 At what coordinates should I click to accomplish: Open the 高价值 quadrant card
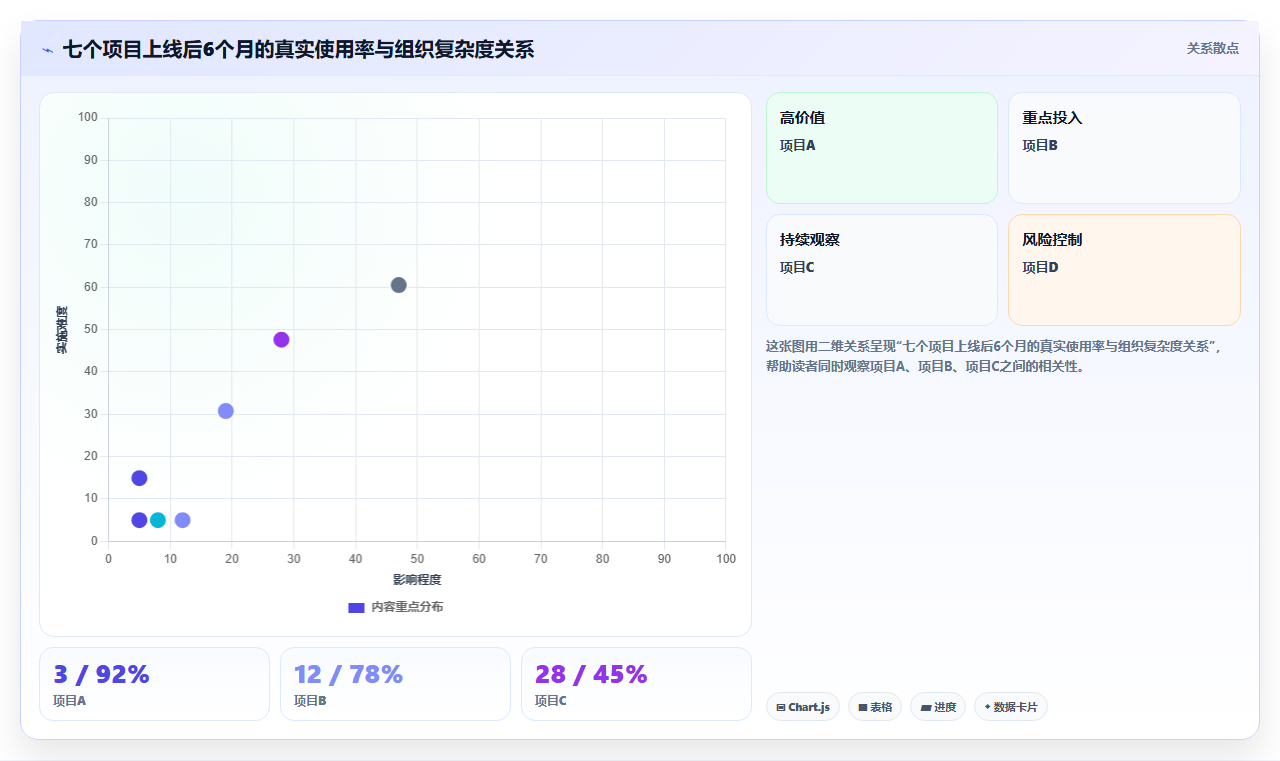[881, 148]
